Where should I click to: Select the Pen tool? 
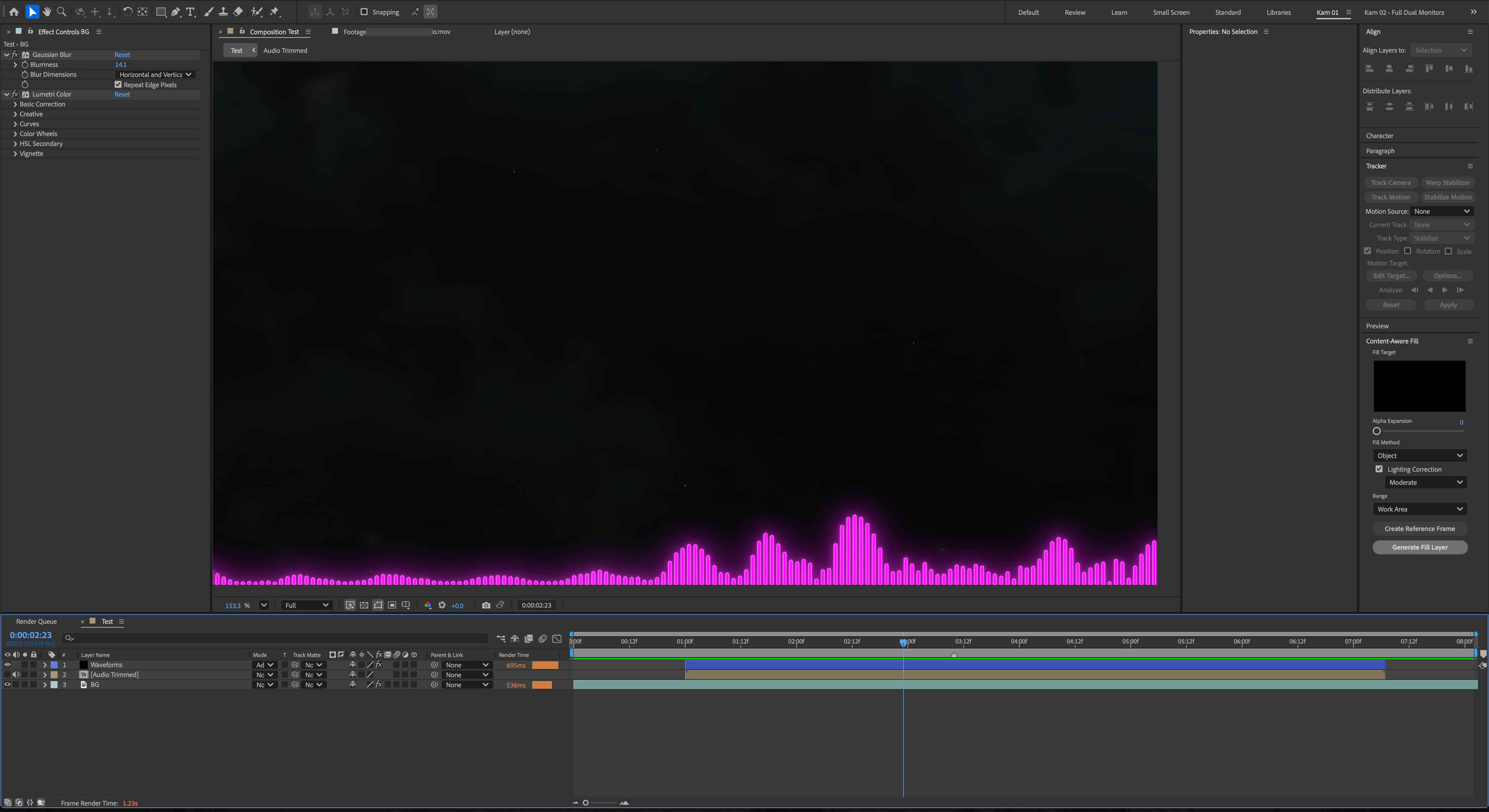[x=176, y=12]
